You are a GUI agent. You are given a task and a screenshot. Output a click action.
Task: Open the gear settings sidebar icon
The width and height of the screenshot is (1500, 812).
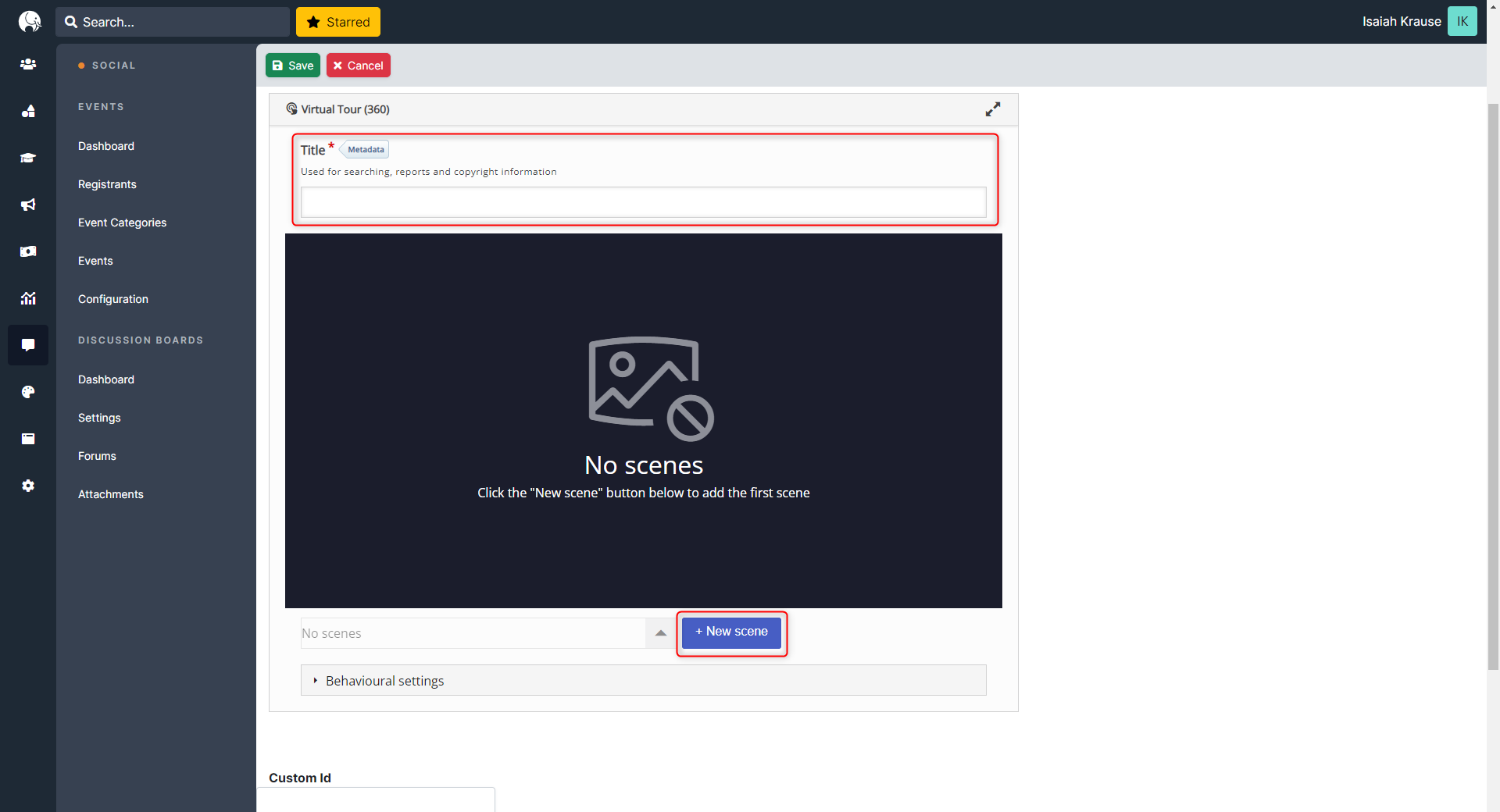coord(28,486)
